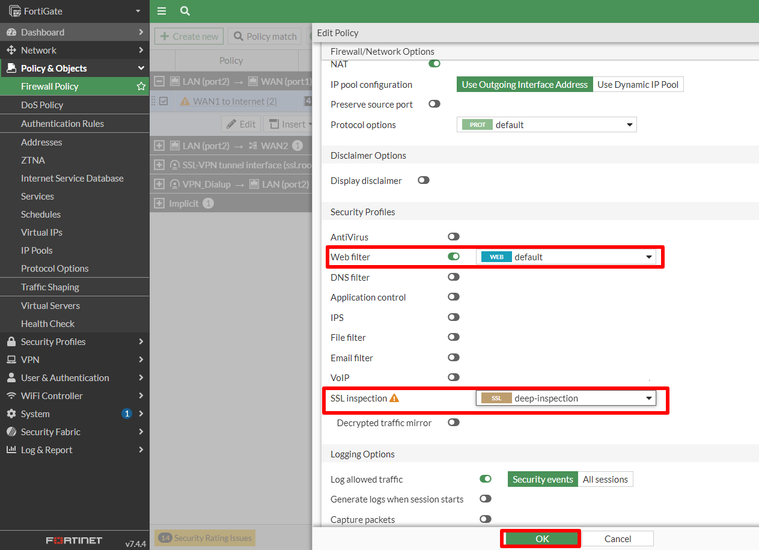The image size is (759, 550).
Task: Open the SSL inspection profile dropdown
Action: 567,398
